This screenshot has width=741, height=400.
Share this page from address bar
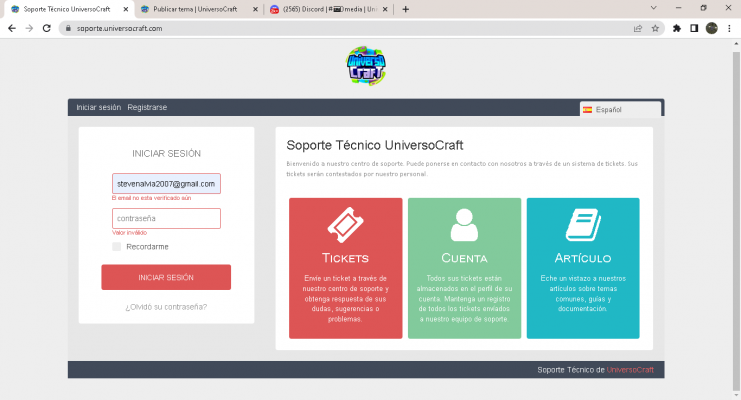pyautogui.click(x=638, y=28)
